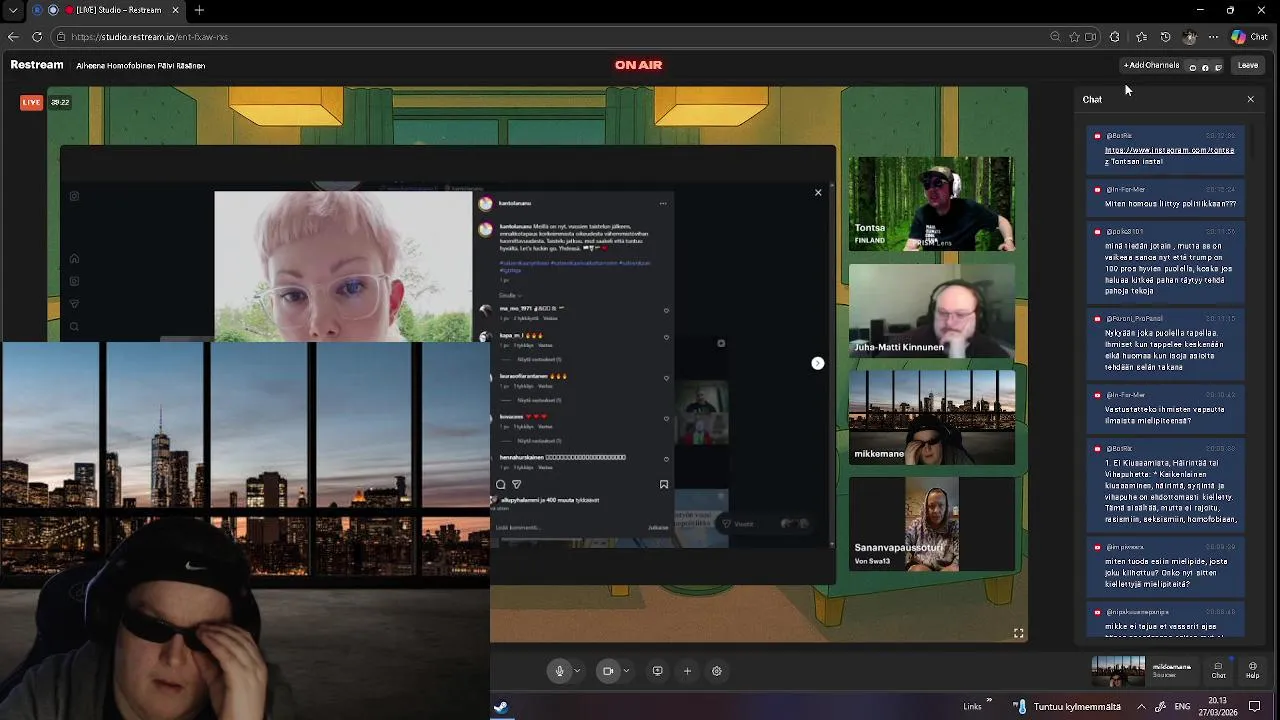1280x720 pixels.
Task: Open browser extensions puzzle icon
Action: click(1115, 37)
